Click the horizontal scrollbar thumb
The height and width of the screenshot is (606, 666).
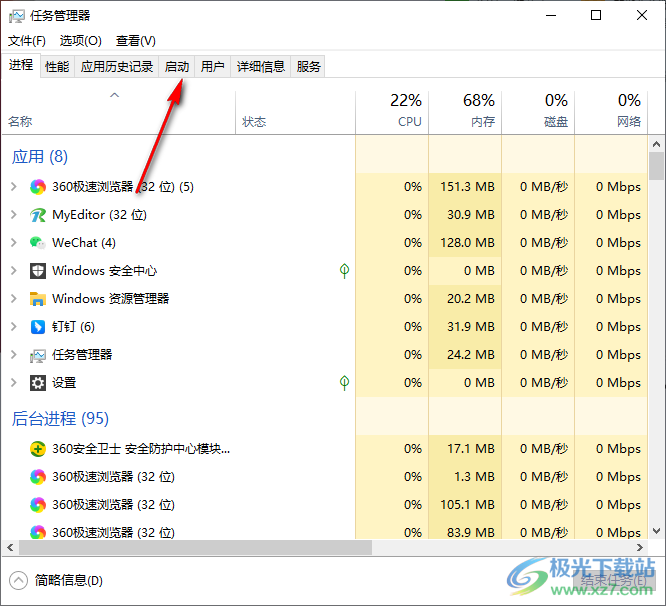point(195,547)
